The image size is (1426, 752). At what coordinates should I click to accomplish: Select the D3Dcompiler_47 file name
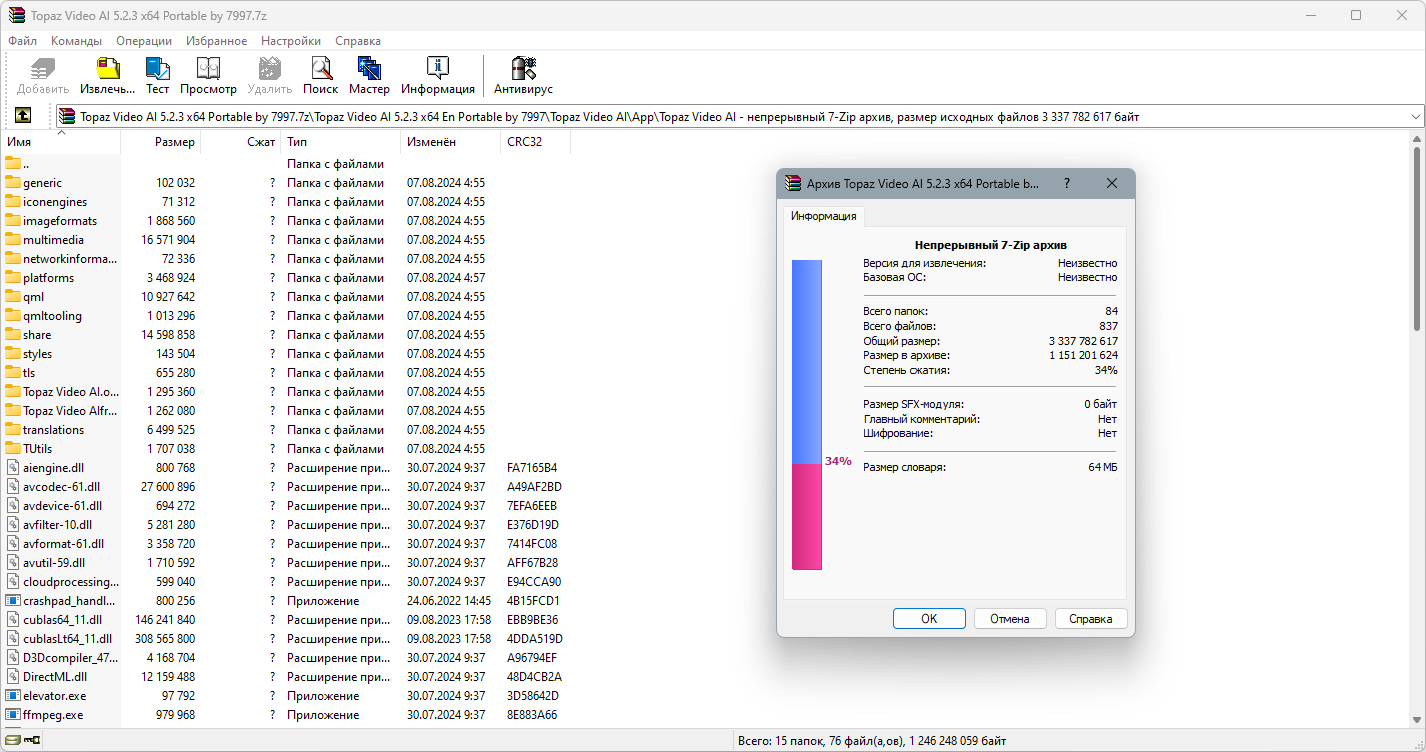tap(70, 657)
